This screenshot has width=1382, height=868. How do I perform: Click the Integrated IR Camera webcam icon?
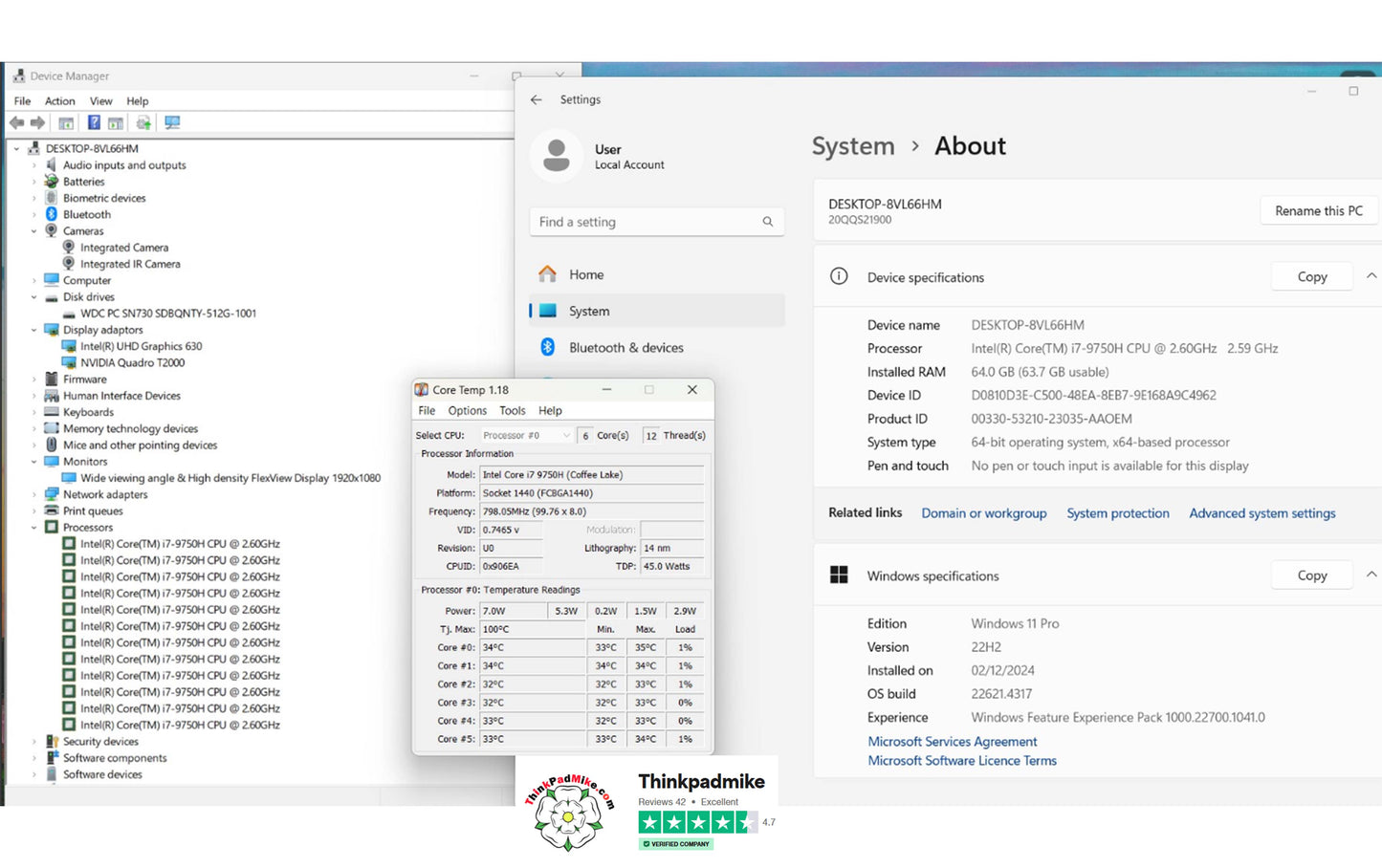pos(69,264)
